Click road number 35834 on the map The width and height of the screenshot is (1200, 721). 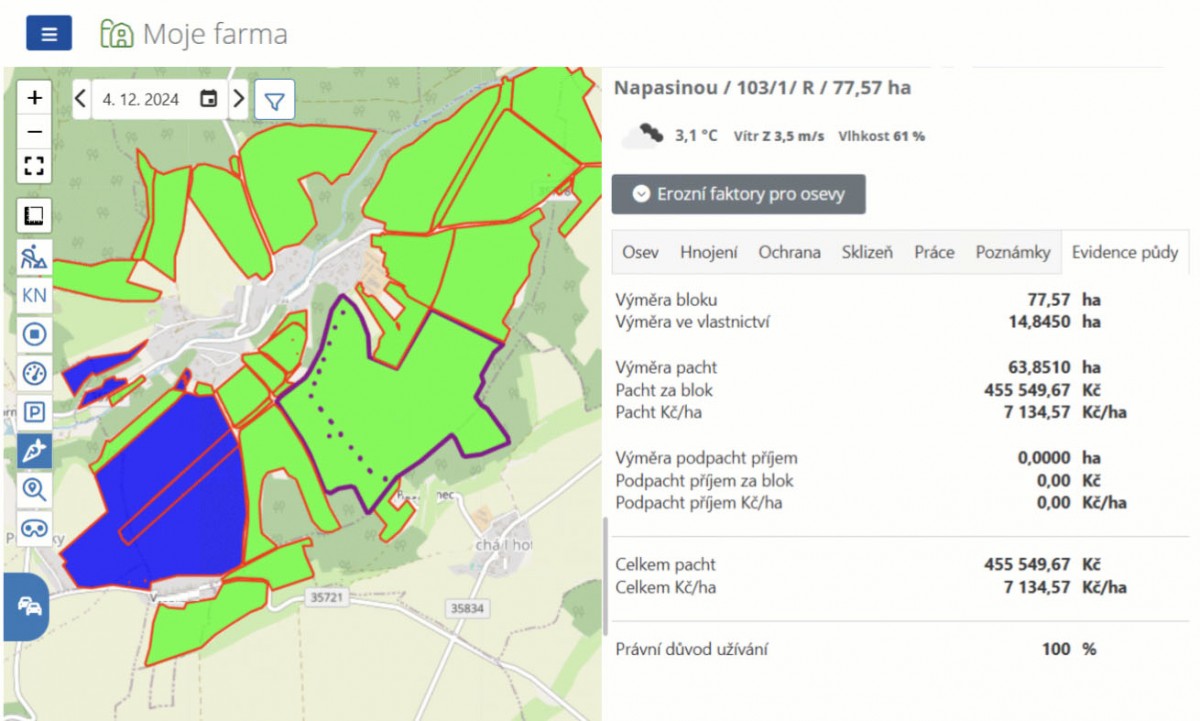[x=467, y=607]
